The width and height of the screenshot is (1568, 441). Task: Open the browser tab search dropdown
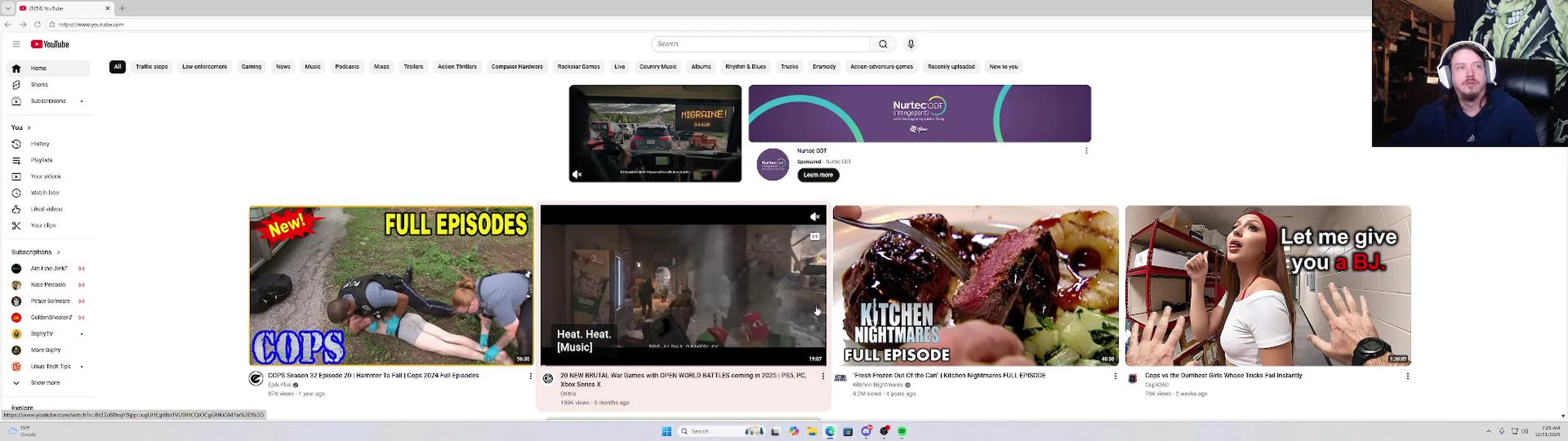[8, 8]
